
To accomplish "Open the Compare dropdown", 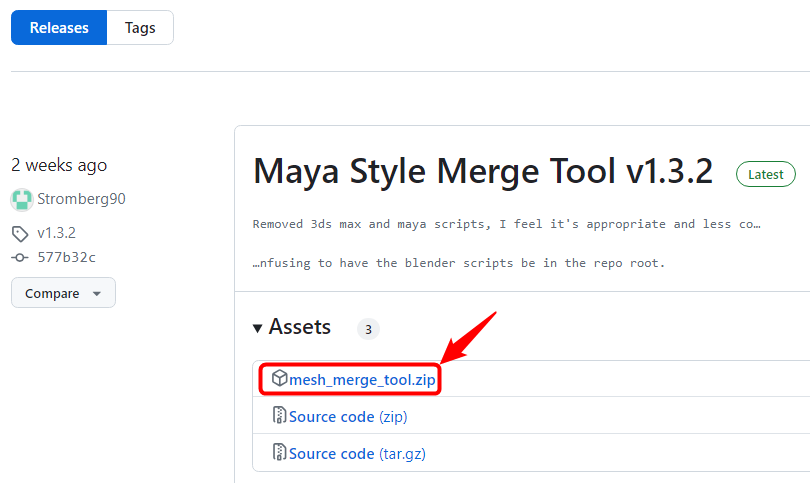I will pyautogui.click(x=64, y=293).
